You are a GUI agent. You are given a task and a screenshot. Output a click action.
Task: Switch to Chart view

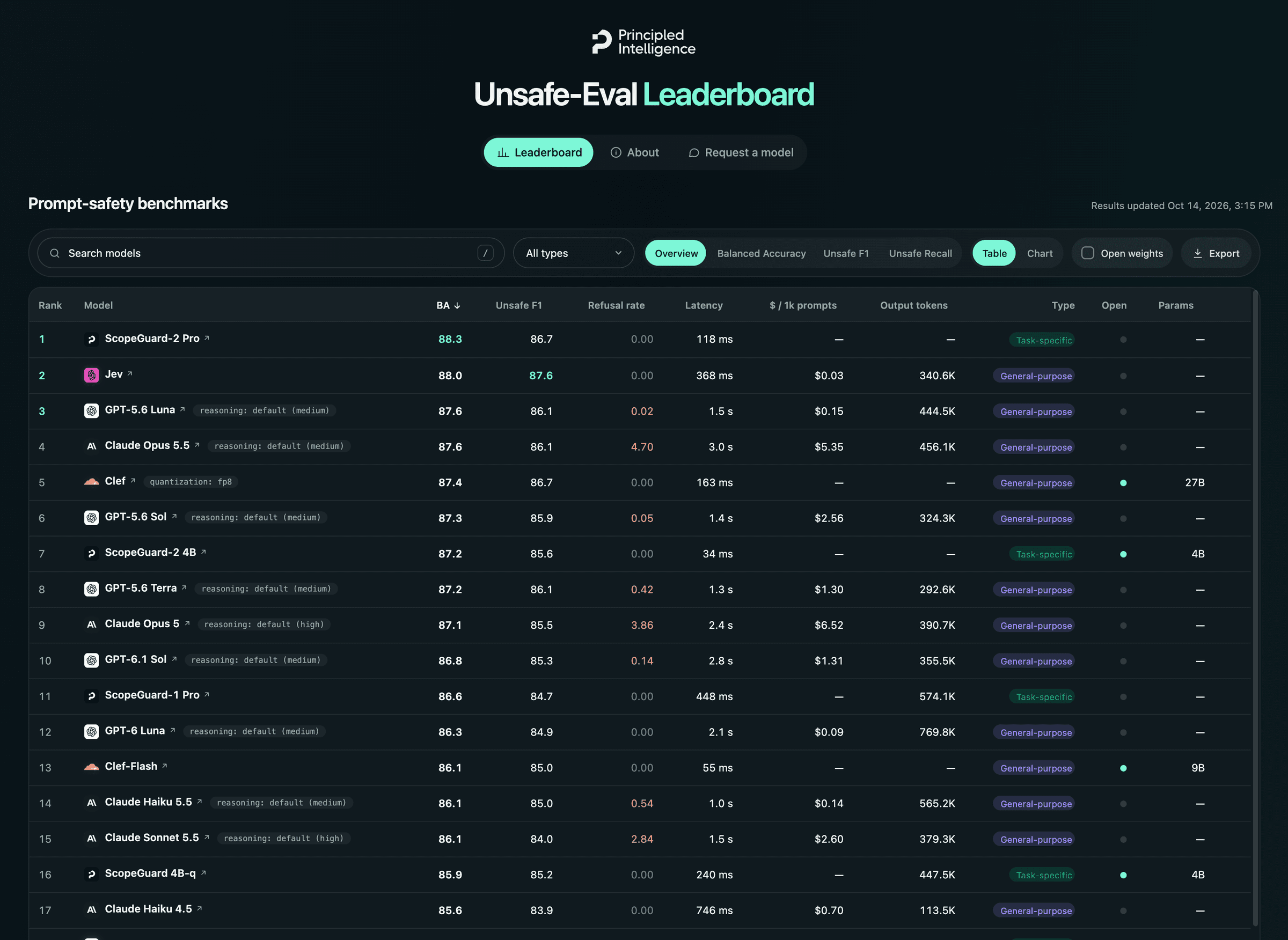tap(1040, 253)
